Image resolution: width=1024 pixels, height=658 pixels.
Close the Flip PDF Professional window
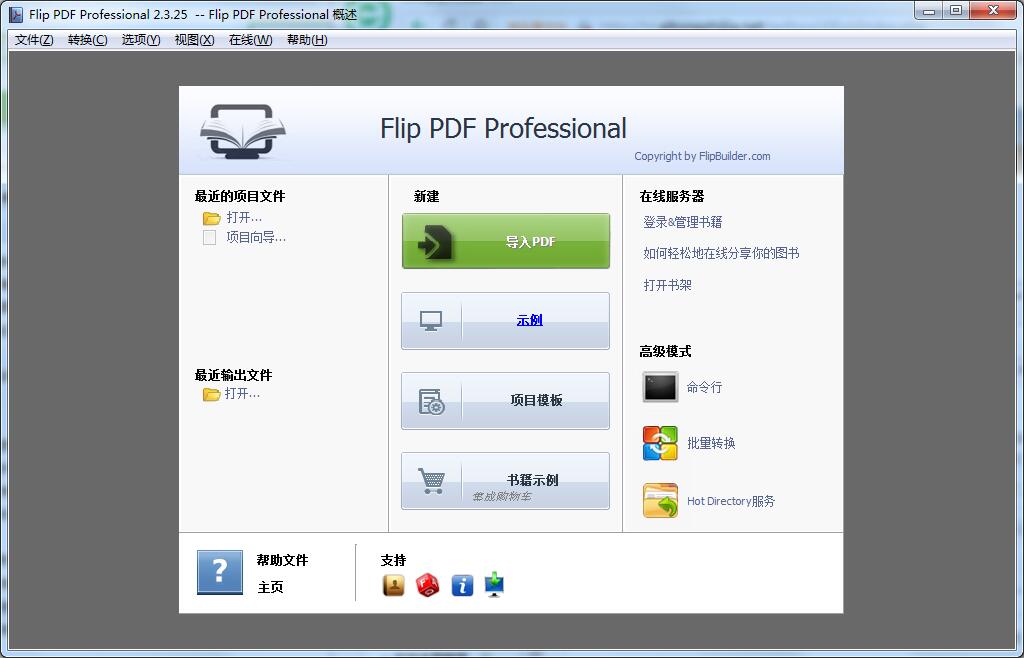click(994, 11)
